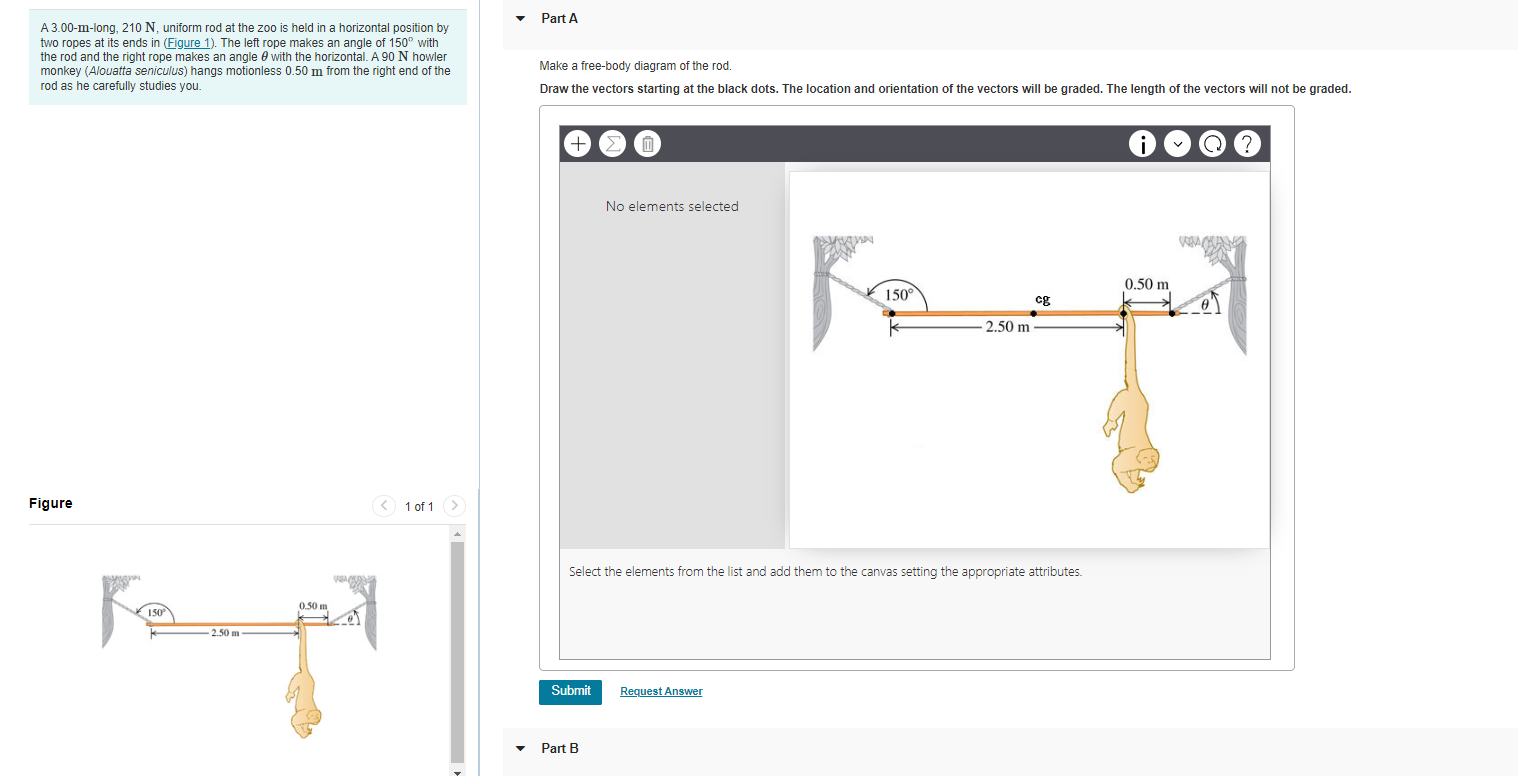Open the toolbar chevron dropdown
This screenshot has width=1525, height=776.
(1177, 143)
